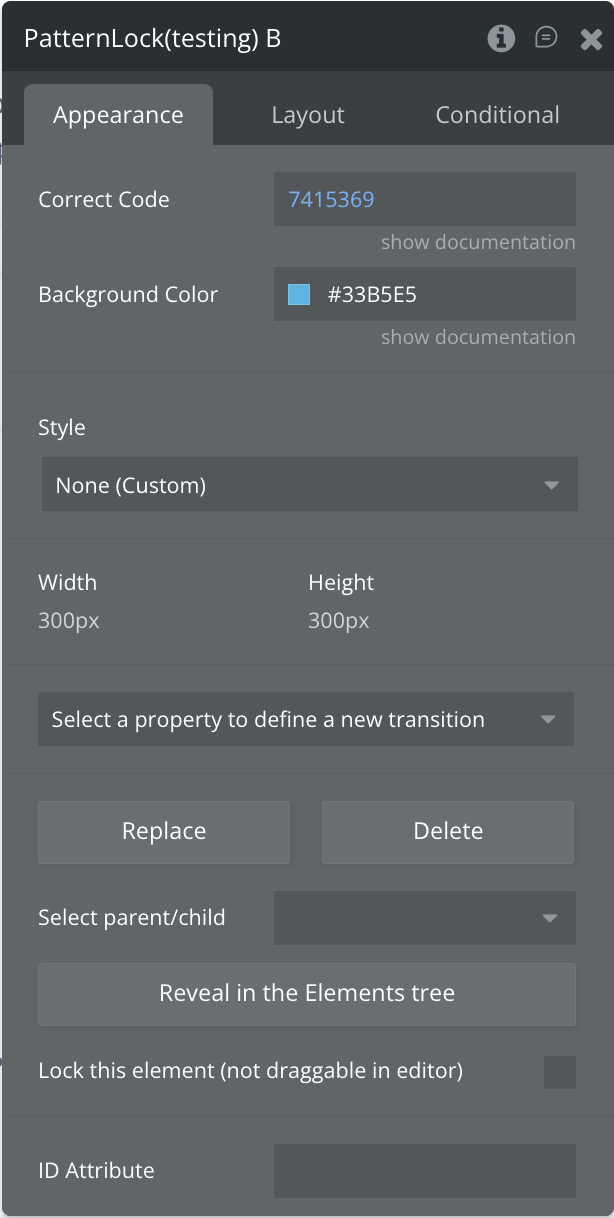Show documentation for Correct Code

tap(478, 242)
